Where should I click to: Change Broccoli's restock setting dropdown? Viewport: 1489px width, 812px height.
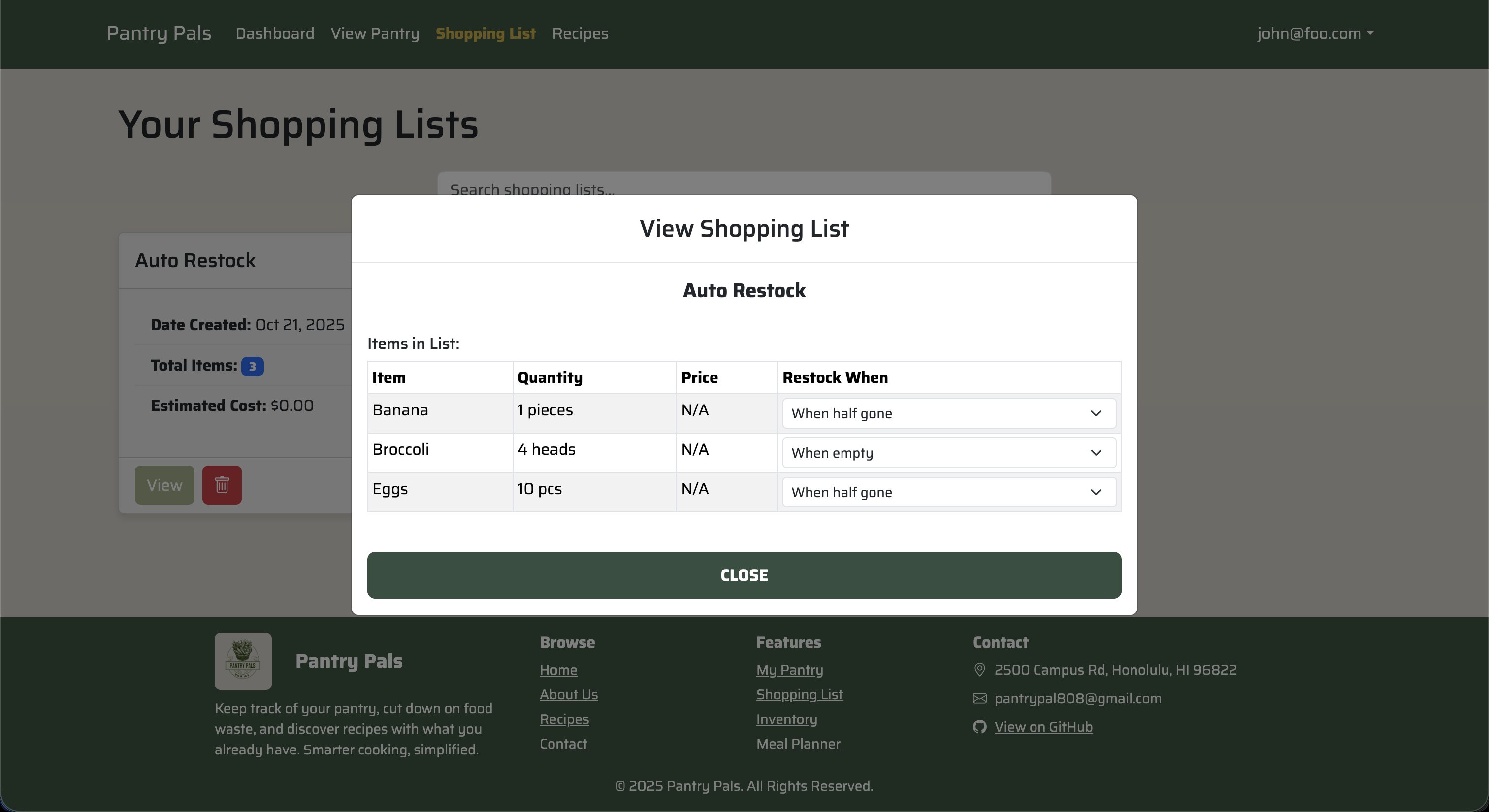coord(948,453)
